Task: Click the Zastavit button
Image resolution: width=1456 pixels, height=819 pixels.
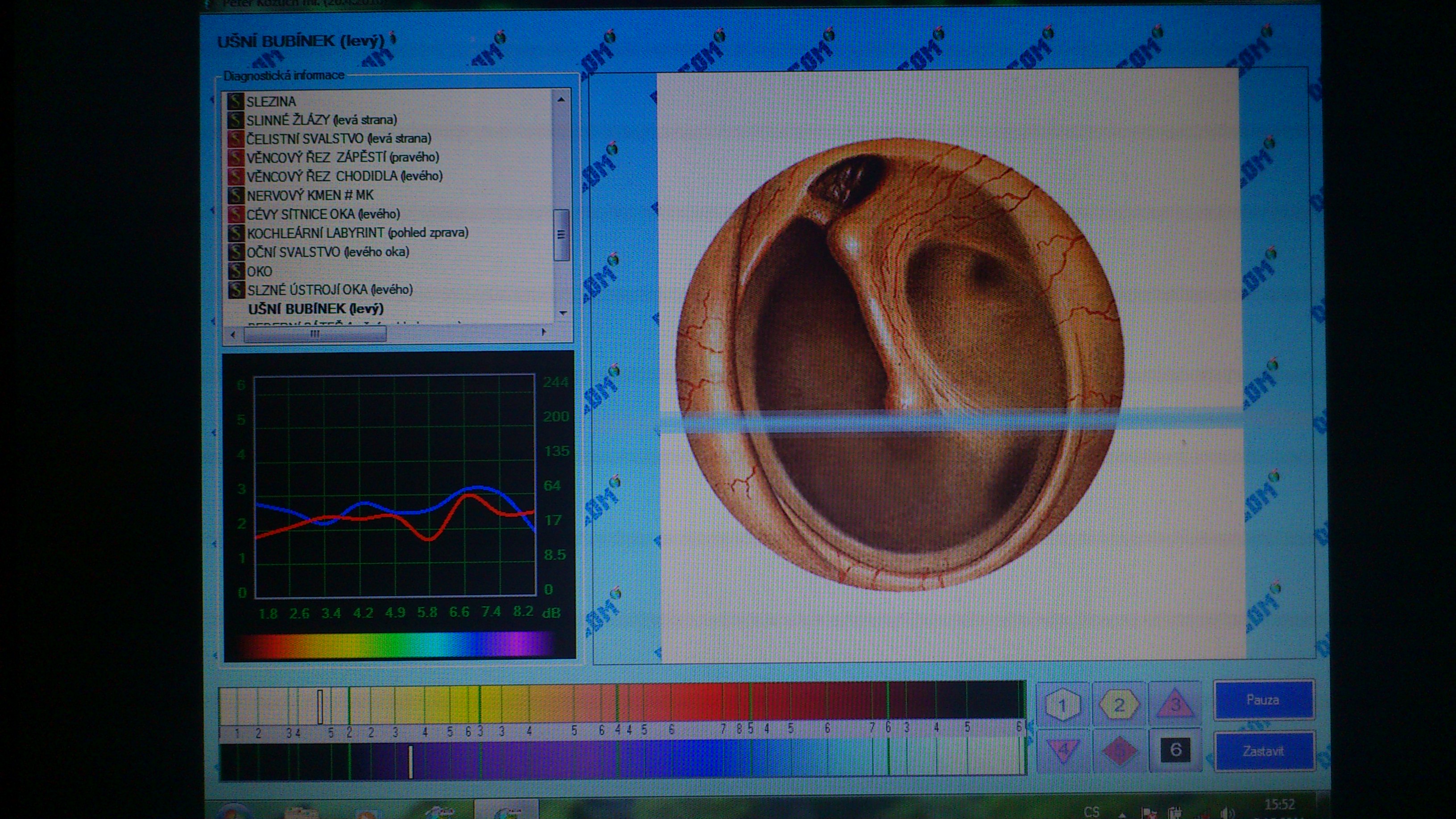Action: coord(1264,751)
